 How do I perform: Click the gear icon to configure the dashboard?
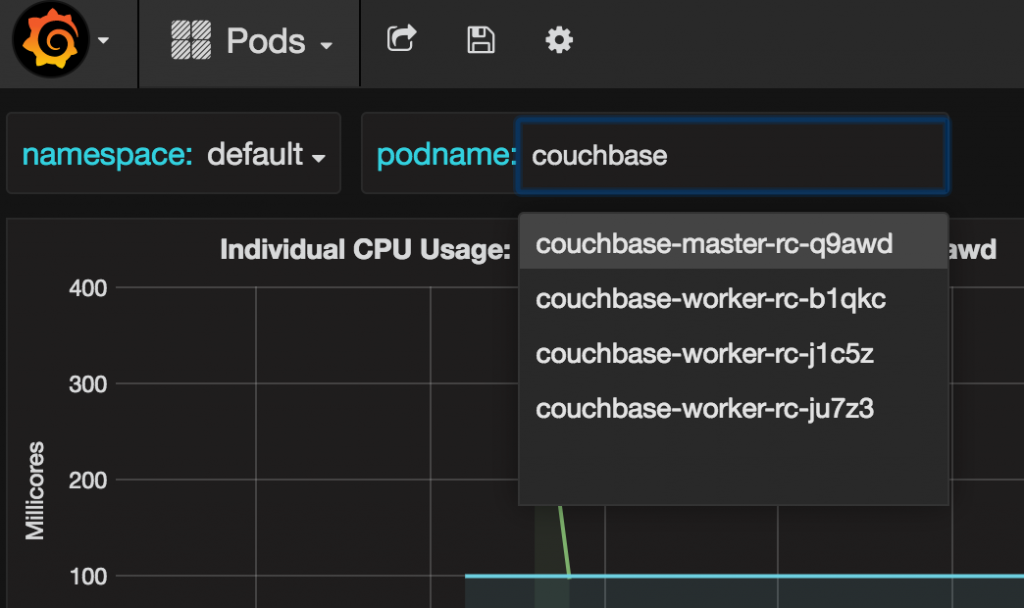pos(559,40)
